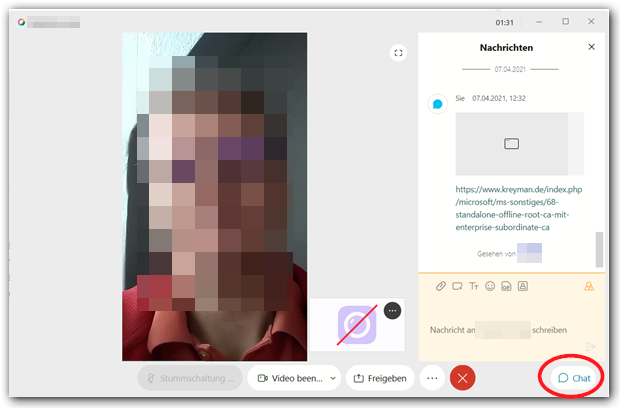
Task: Click the contact card icon
Action: click(522, 286)
